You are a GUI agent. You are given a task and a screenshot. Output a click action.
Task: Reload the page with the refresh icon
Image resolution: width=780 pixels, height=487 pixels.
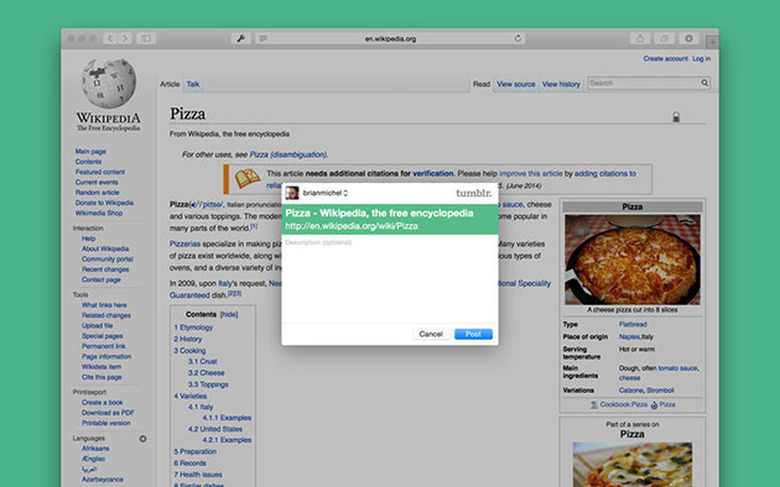point(518,38)
